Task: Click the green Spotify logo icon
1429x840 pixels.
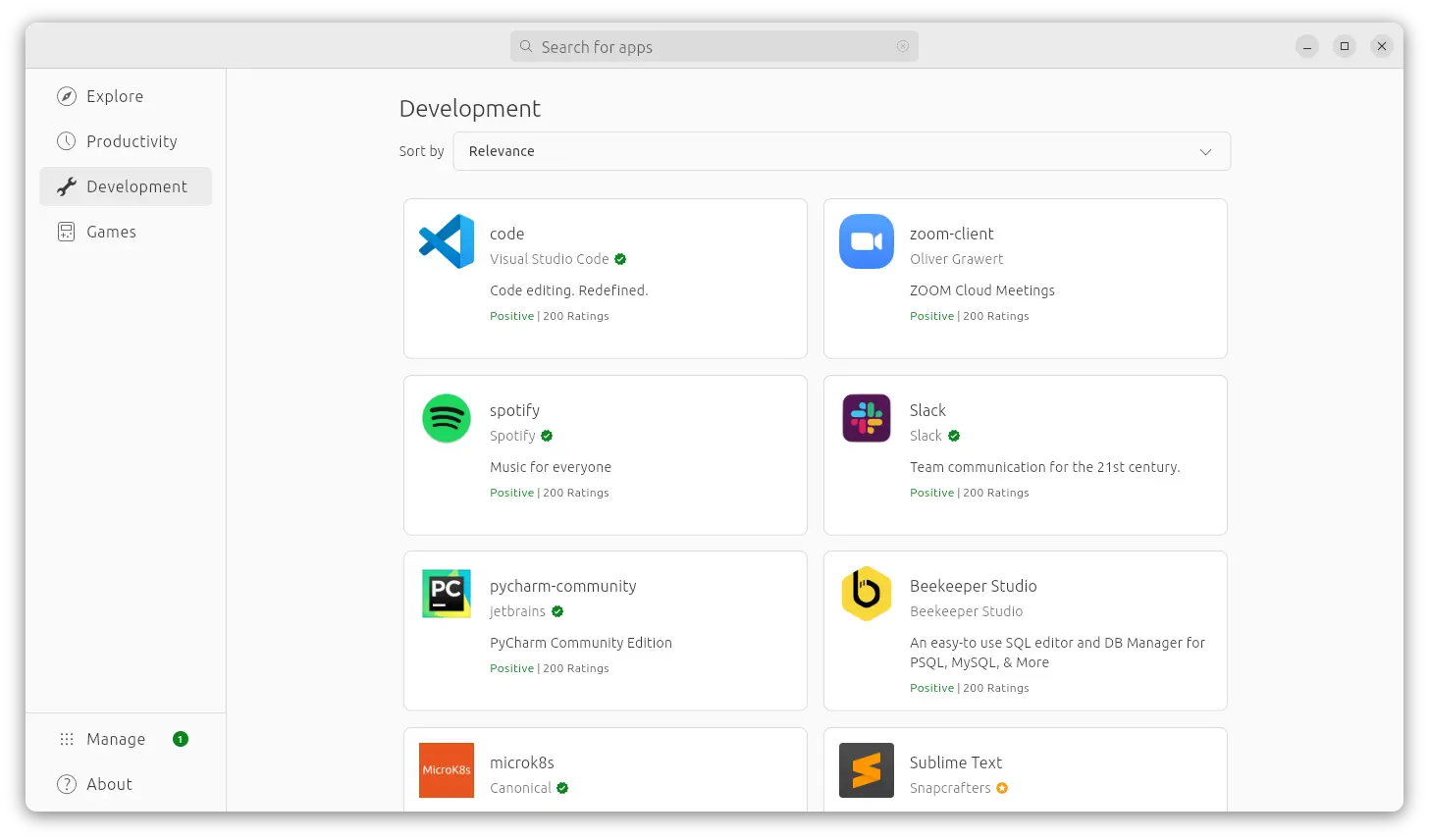Action: click(x=447, y=418)
